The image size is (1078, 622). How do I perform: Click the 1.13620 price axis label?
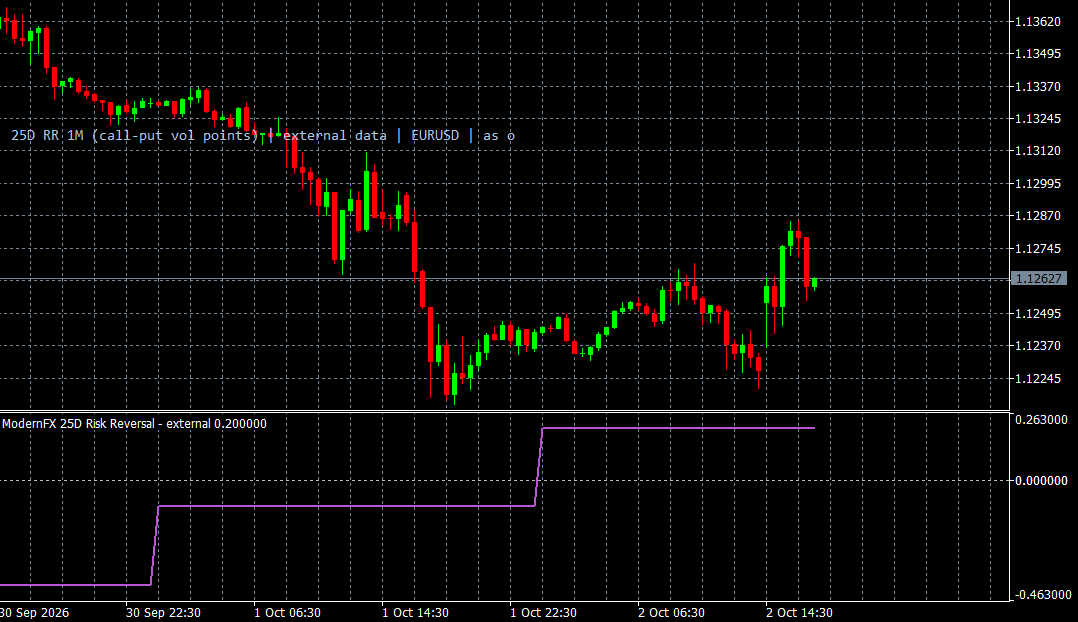pyautogui.click(x=1038, y=22)
